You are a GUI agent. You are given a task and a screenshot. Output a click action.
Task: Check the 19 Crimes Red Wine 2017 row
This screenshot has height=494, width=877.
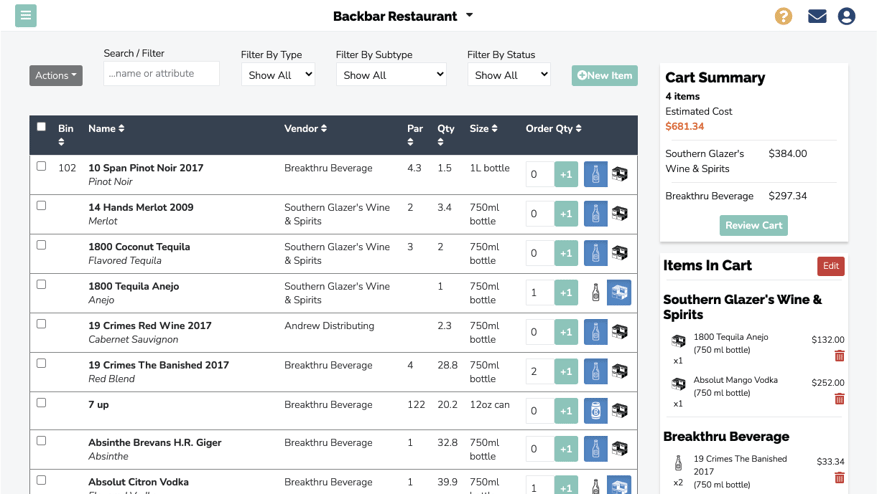click(41, 324)
